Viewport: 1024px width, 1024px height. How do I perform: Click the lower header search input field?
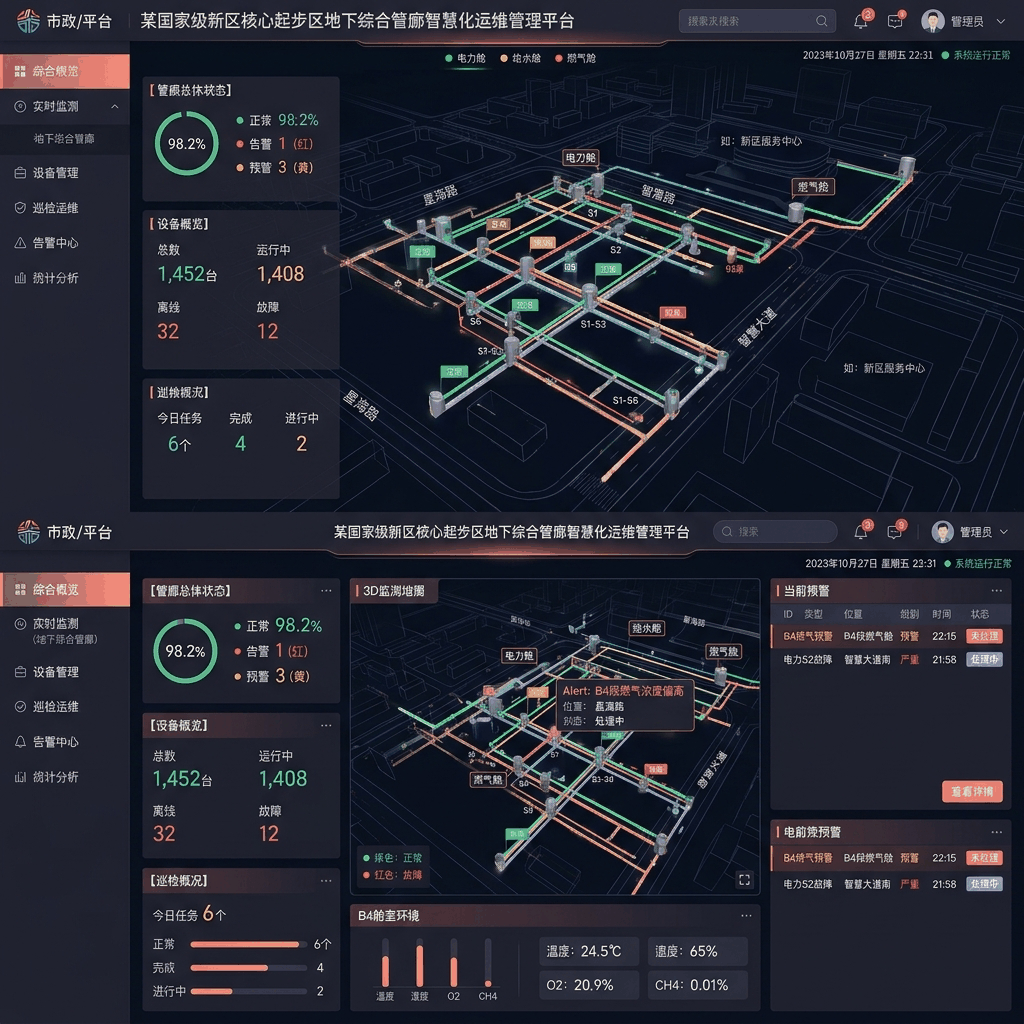point(775,532)
